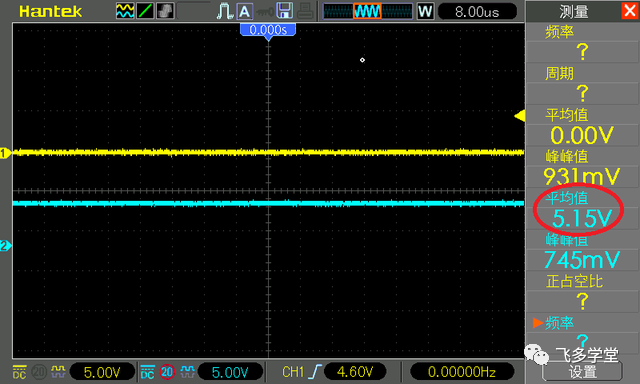Click the gray persistence display icon
Viewport: 640px width, 384px height.
coord(165,11)
